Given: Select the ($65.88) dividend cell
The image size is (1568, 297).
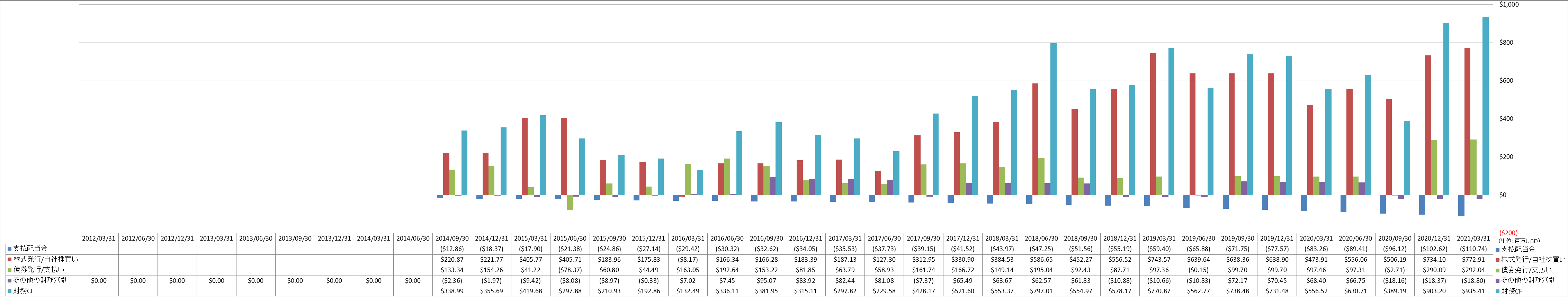Looking at the screenshot, I should [1199, 249].
